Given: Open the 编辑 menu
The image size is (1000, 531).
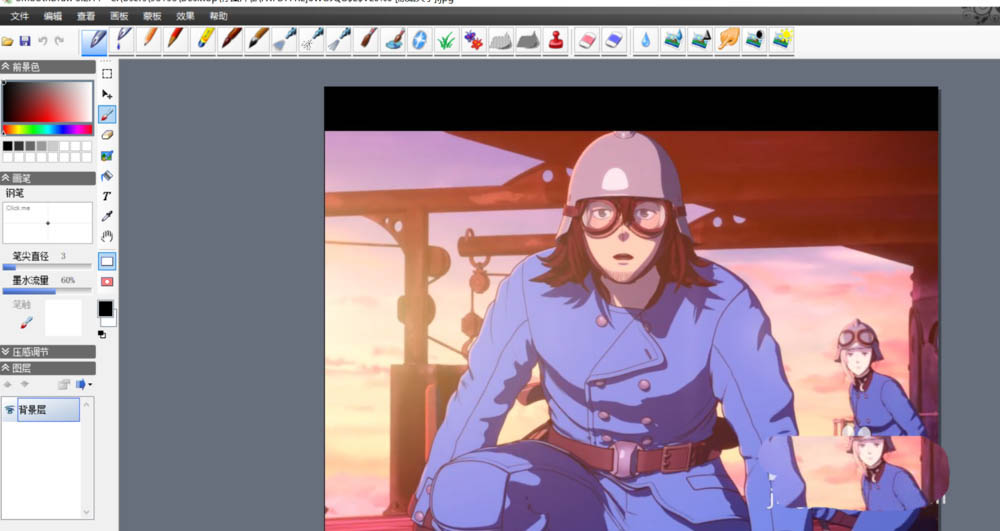Looking at the screenshot, I should pyautogui.click(x=53, y=16).
